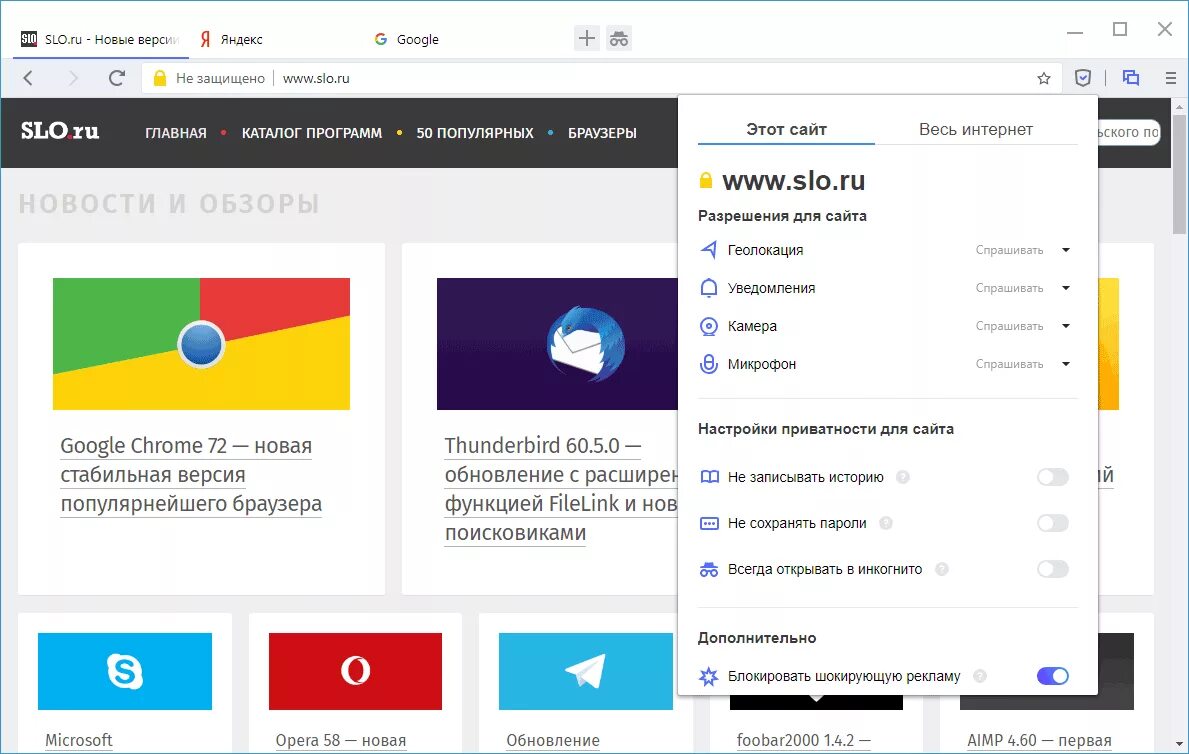This screenshot has height=754, width=1189.
Task: Click the yellow padlock in address bar
Action: [x=159, y=78]
